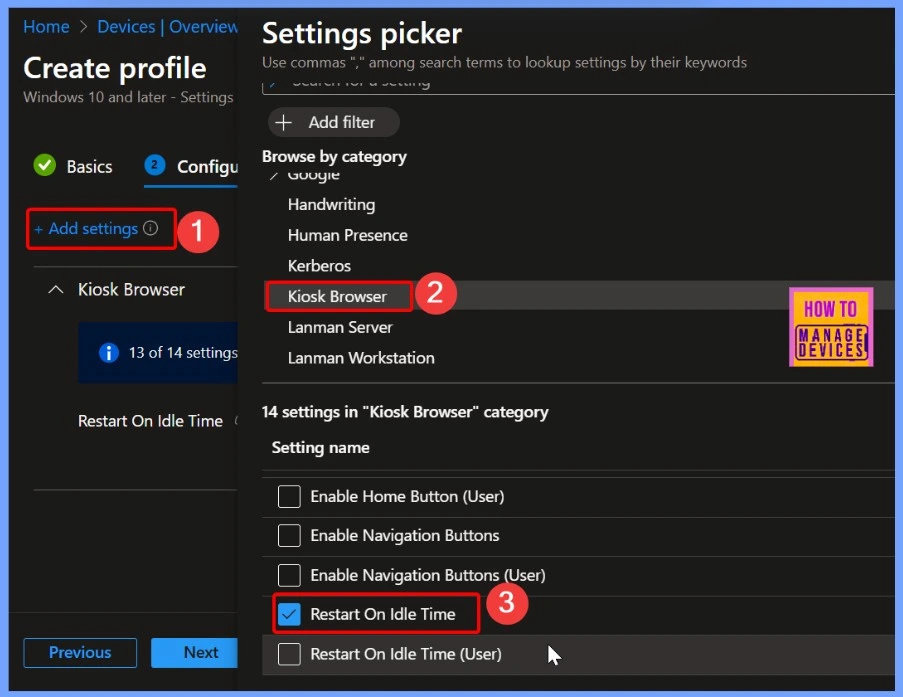Screen dimensions: 903x697
Task: Click the plus icon on Add filter
Action: click(284, 122)
